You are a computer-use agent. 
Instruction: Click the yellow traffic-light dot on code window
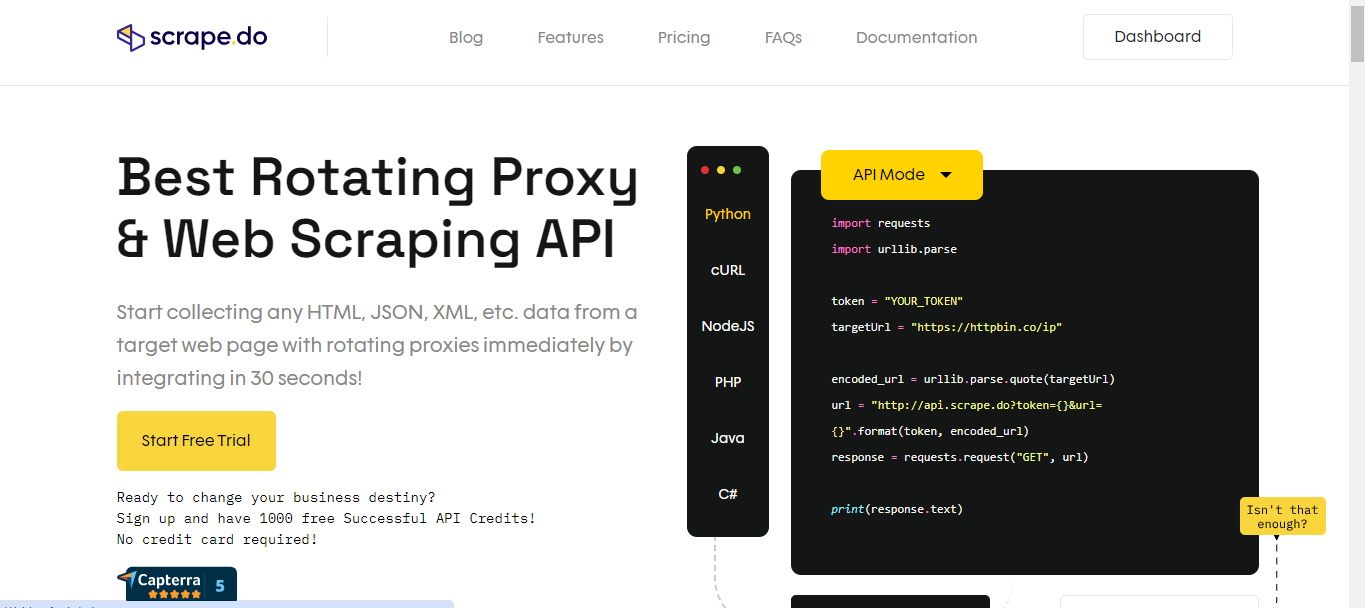point(721,170)
